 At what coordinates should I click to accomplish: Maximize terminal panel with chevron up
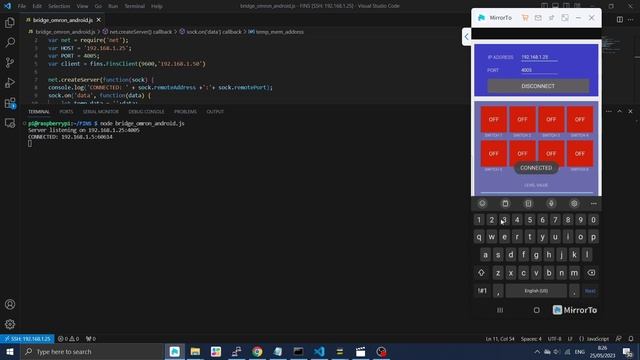point(619,111)
